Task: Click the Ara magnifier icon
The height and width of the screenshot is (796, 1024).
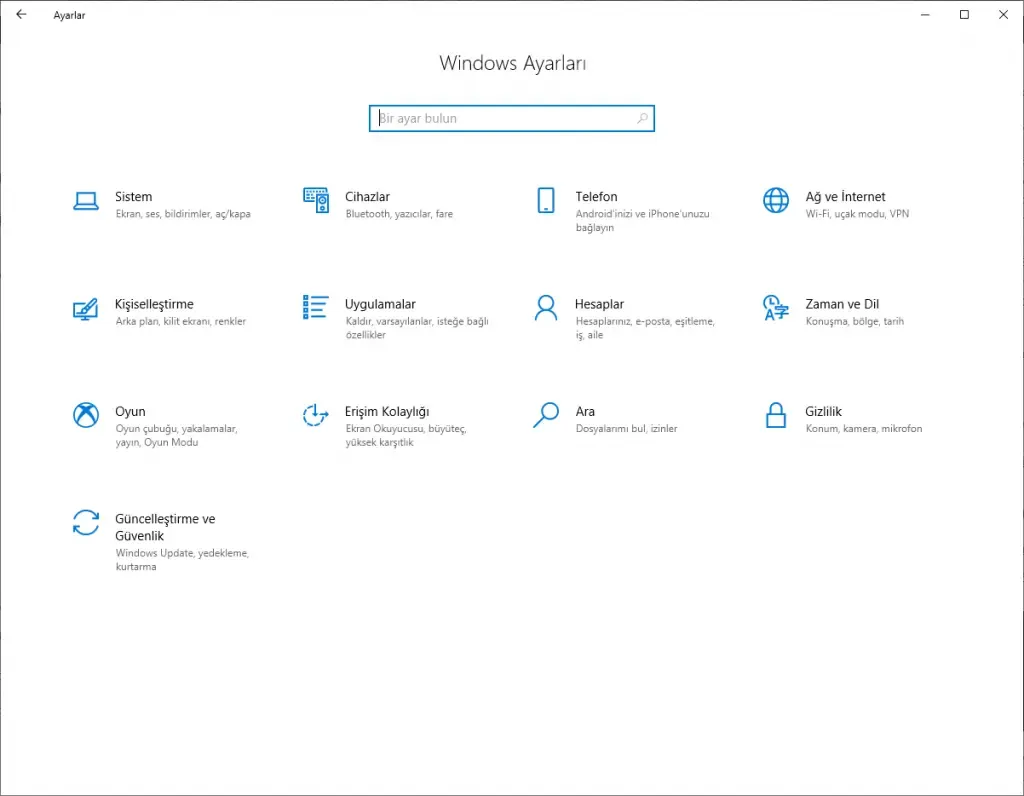Action: (546, 415)
